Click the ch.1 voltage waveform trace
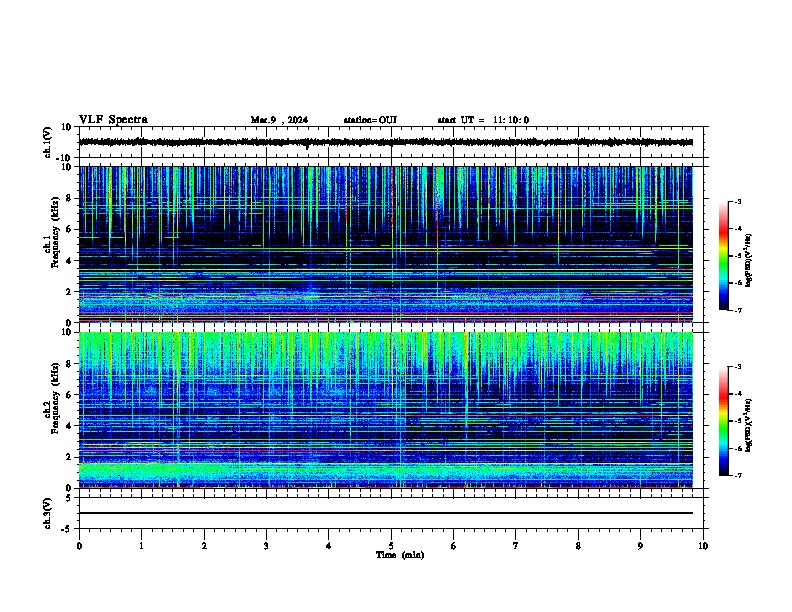This screenshot has width=792, height=612. (x=386, y=142)
